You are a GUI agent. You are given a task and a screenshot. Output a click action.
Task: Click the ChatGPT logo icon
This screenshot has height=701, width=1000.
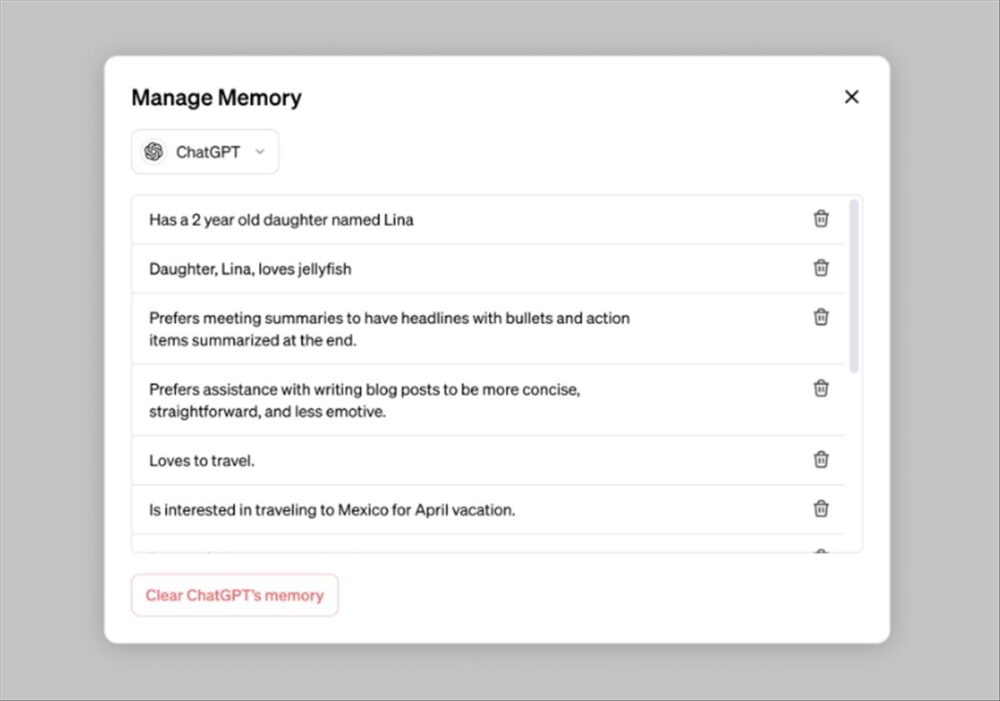tap(154, 152)
